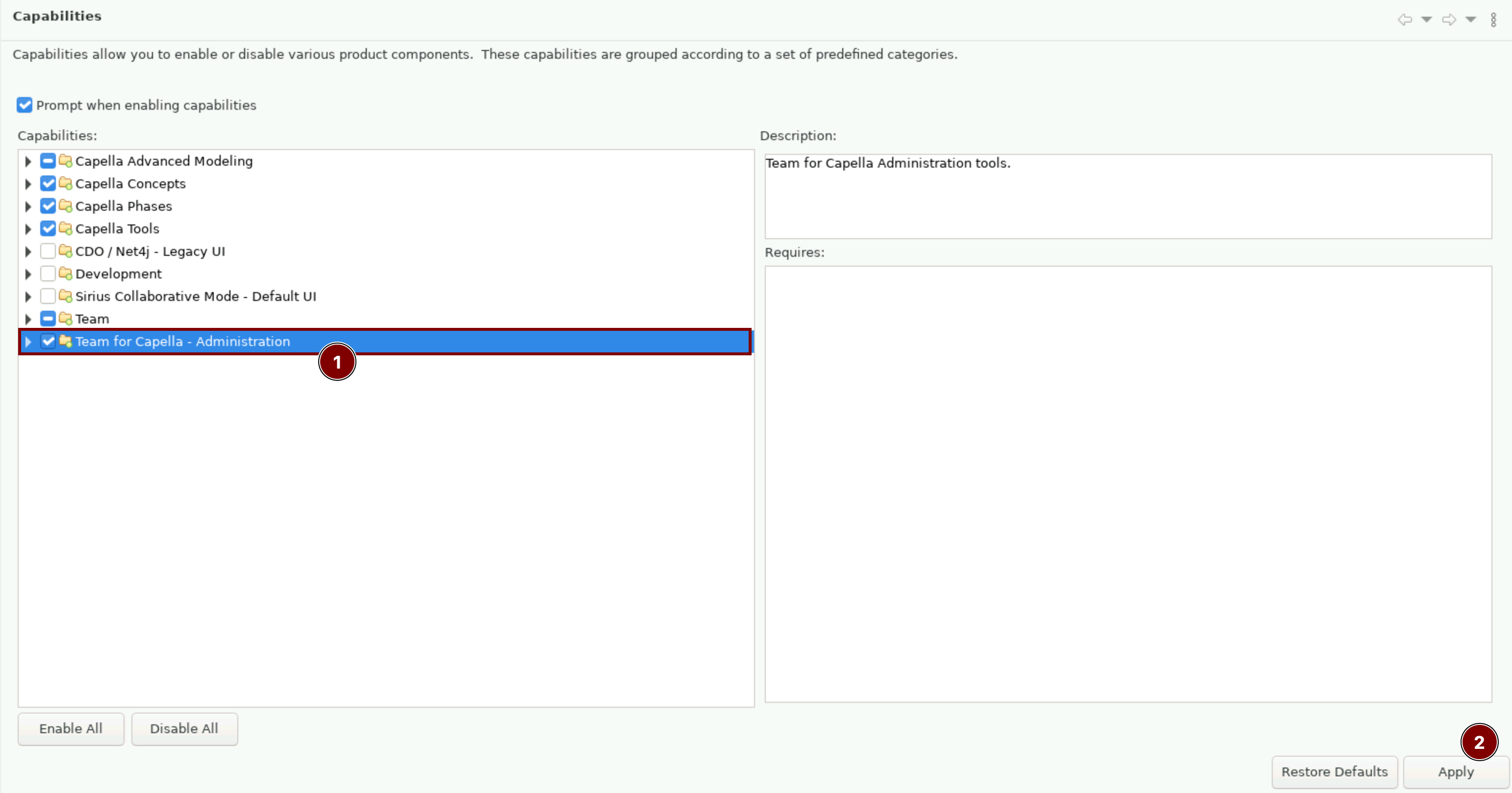This screenshot has height=793, width=1512.
Task: Click the Enable All button
Action: 71,729
